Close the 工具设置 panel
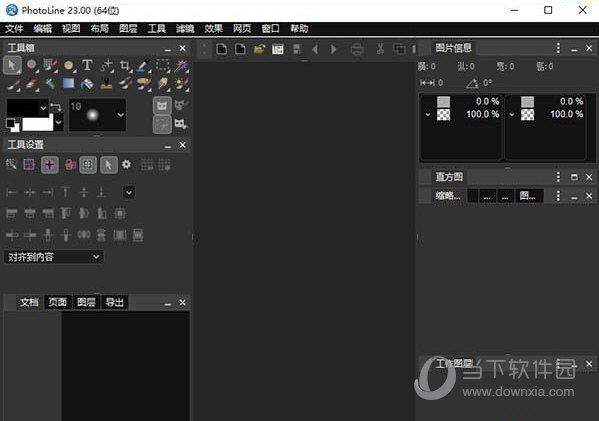This screenshot has height=421, width=599. click(x=183, y=145)
